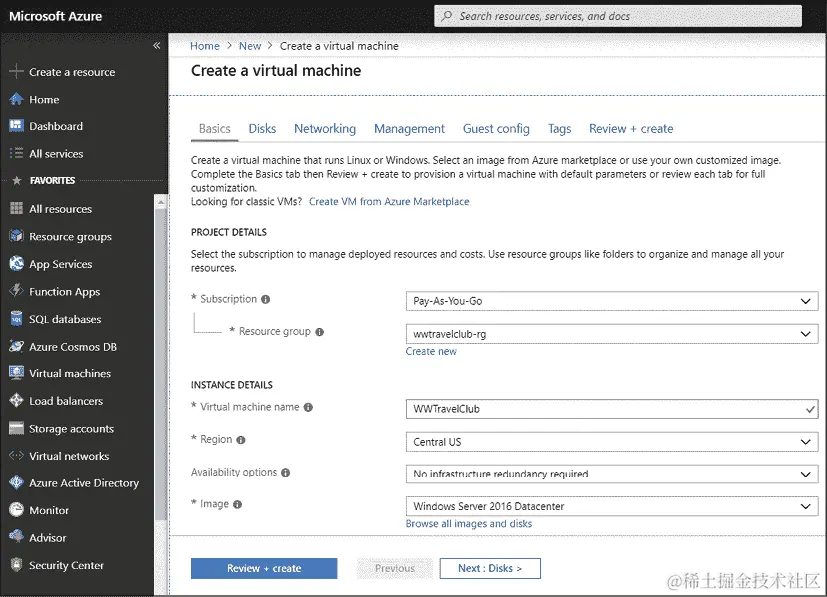This screenshot has width=827, height=597.
Task: Click Create new resource group link
Action: (x=431, y=351)
